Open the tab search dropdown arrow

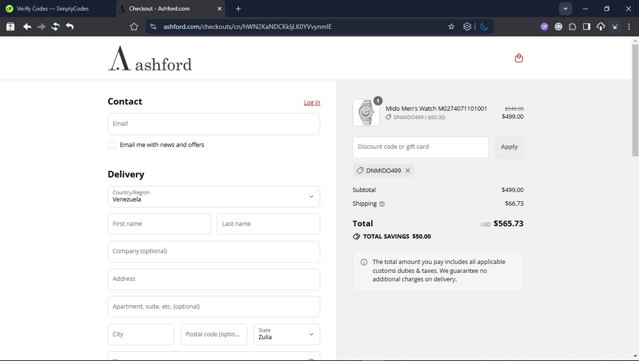pos(565,9)
